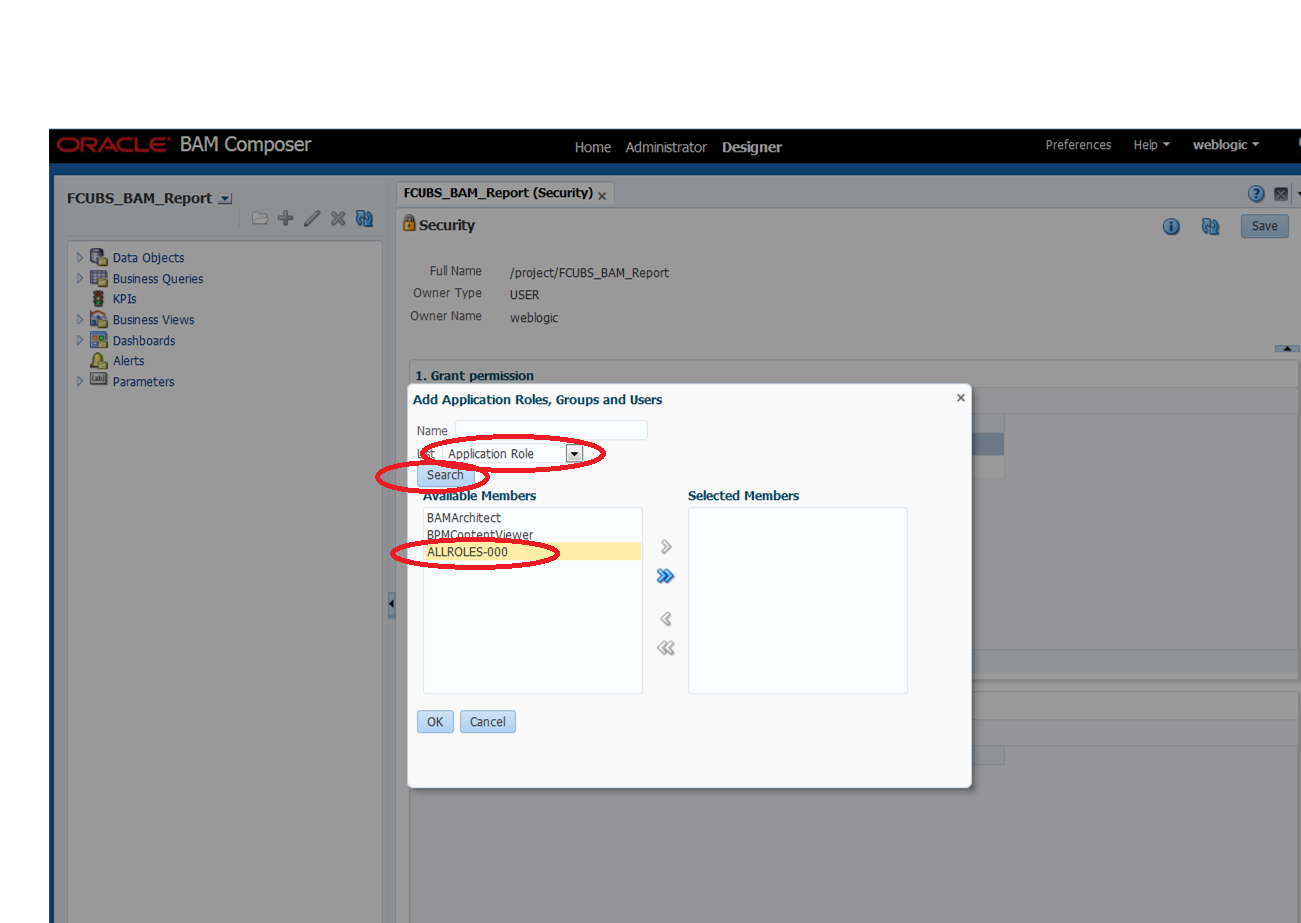Confirm dialog with the OK button

[435, 722]
